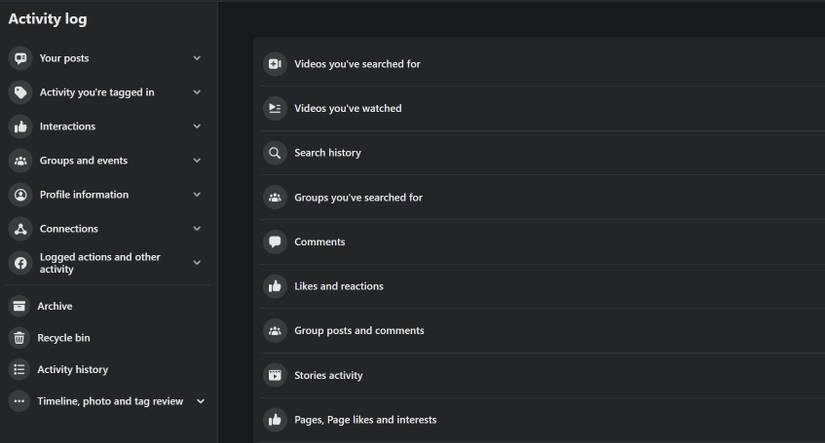Expand the Interactions chevron
This screenshot has width=825, height=443.
coord(197,126)
